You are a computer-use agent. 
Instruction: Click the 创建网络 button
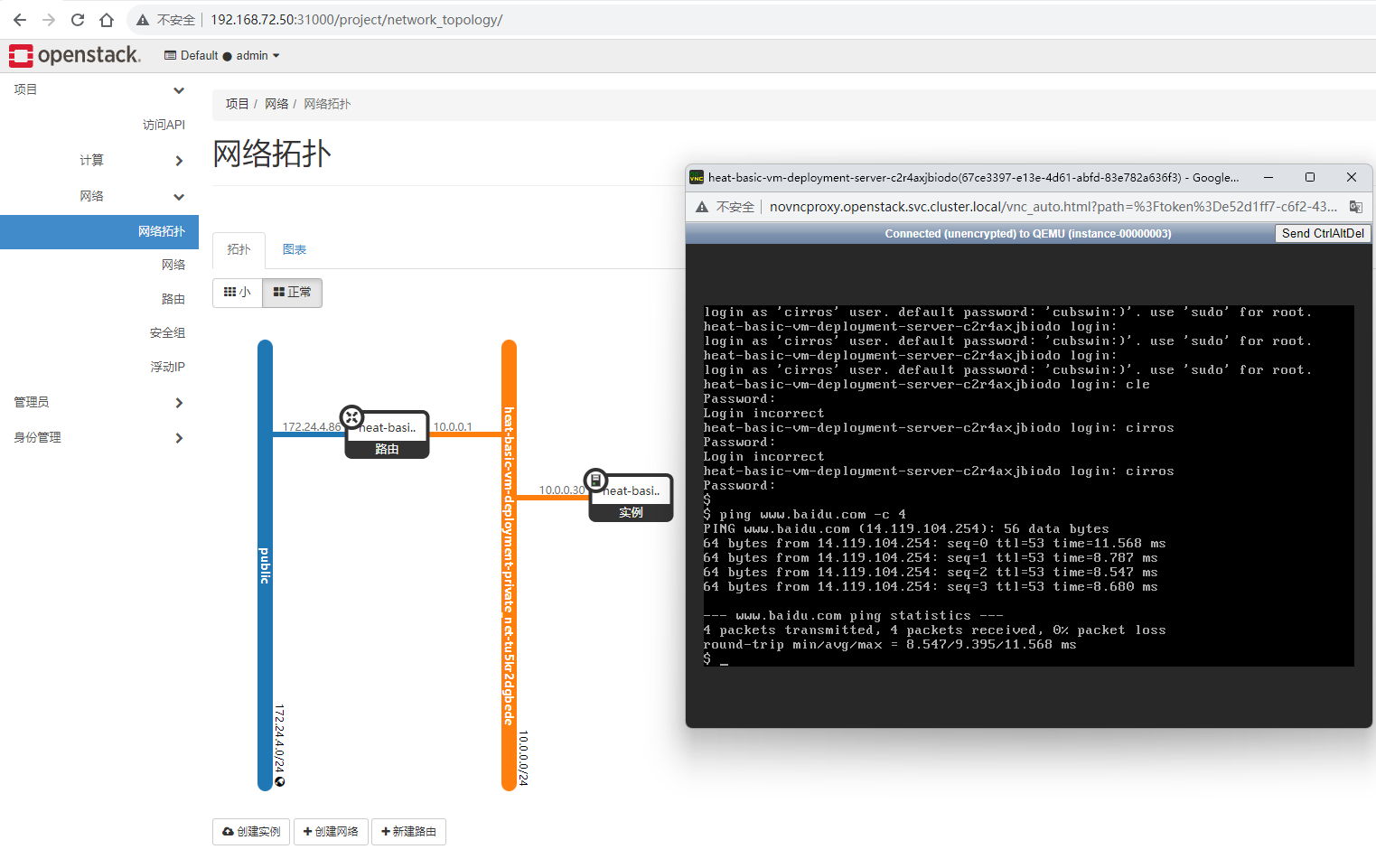(x=331, y=832)
